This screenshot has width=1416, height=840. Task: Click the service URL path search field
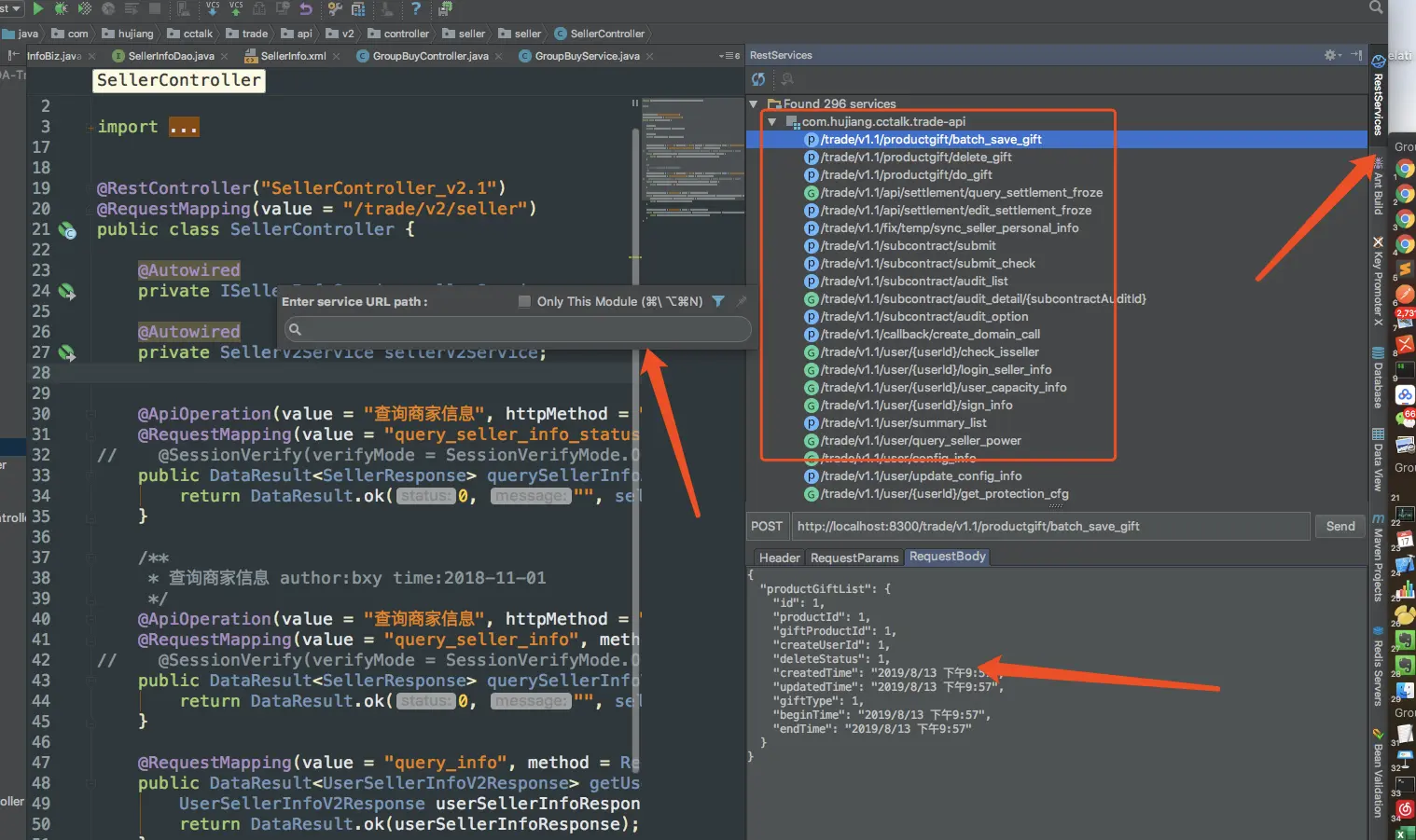click(x=517, y=329)
